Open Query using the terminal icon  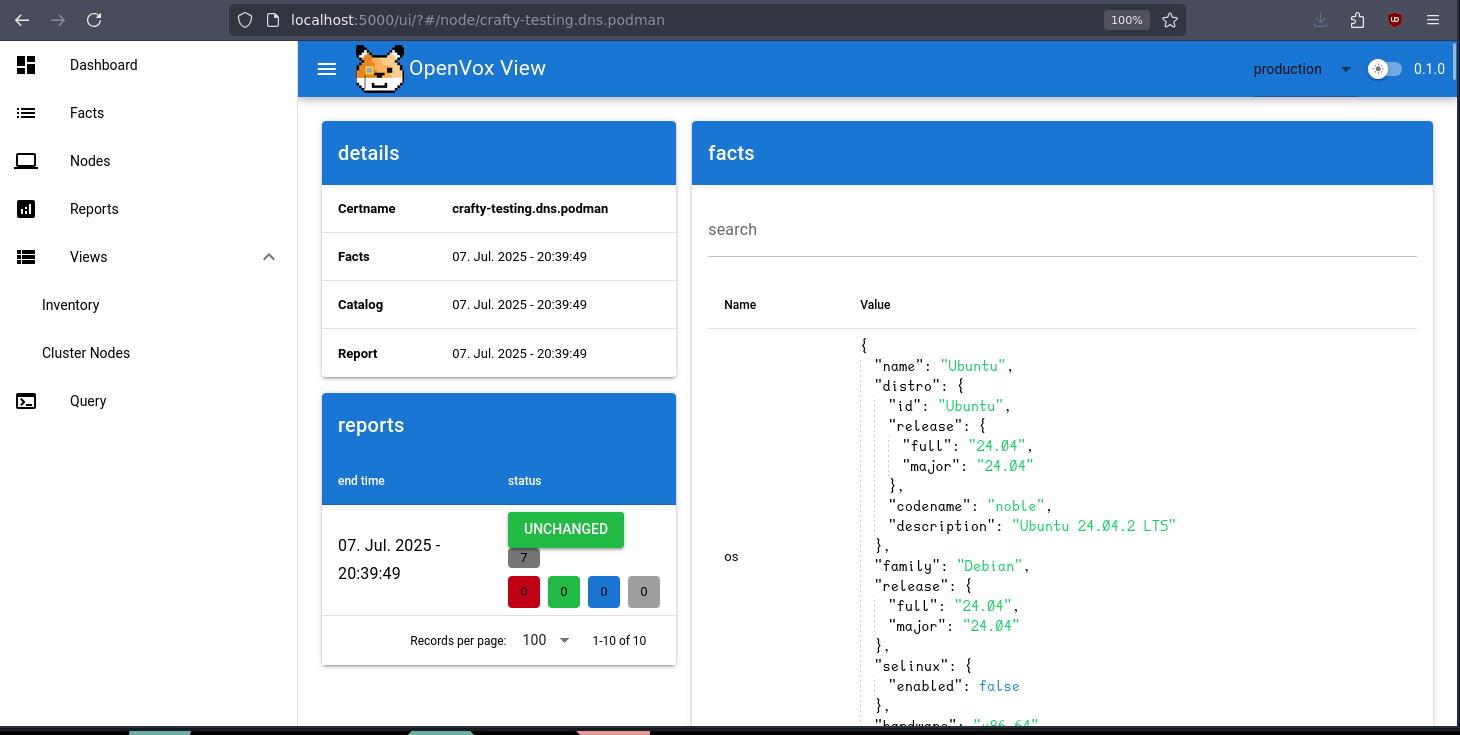pyautogui.click(x=26, y=400)
